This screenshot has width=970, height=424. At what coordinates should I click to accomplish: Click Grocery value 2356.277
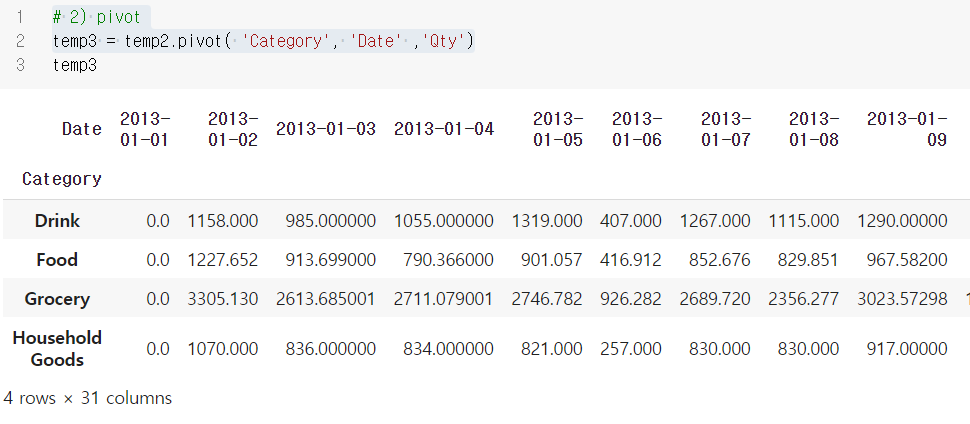pos(804,299)
